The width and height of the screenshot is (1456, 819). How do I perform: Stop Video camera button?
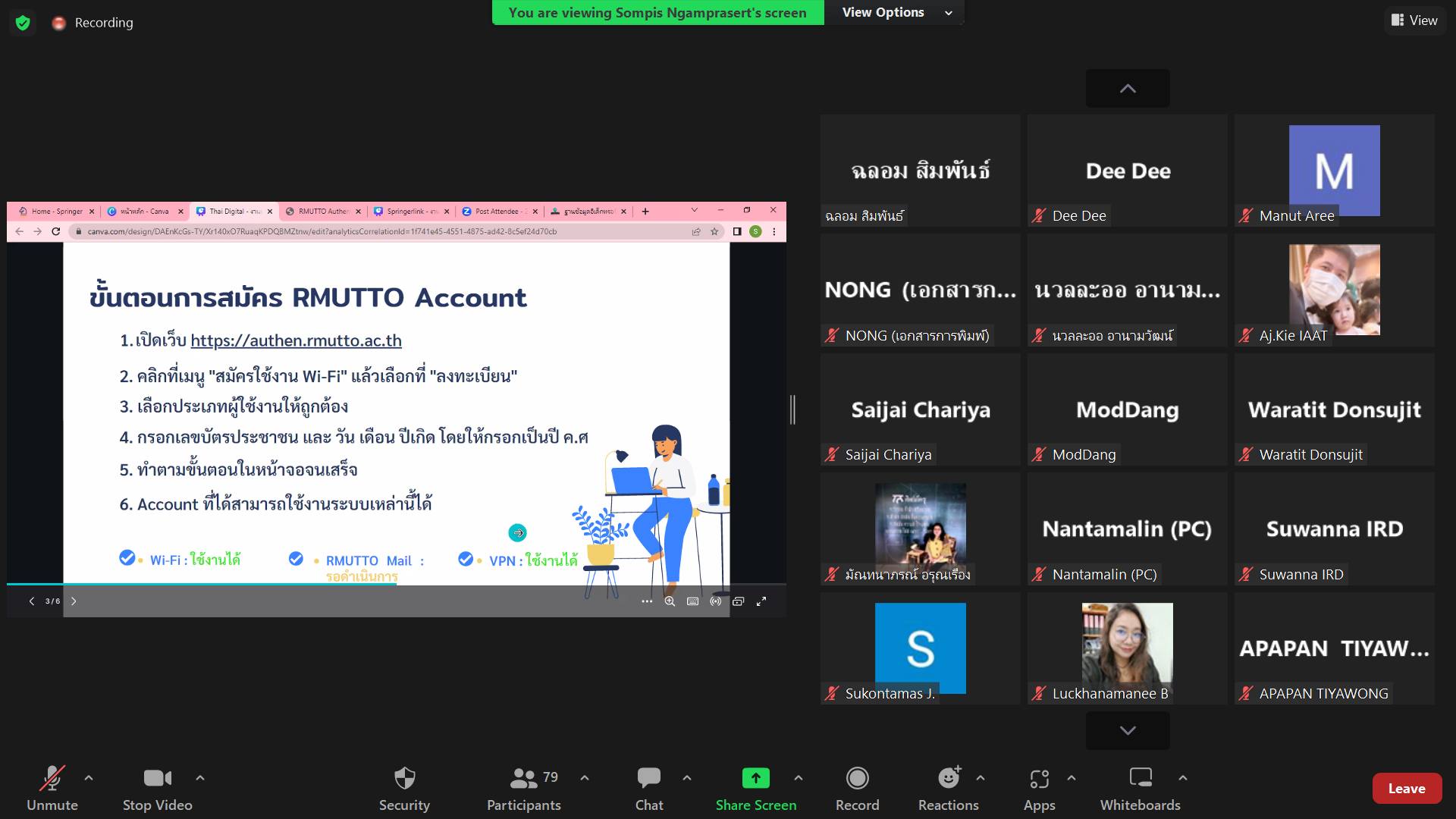point(157,789)
